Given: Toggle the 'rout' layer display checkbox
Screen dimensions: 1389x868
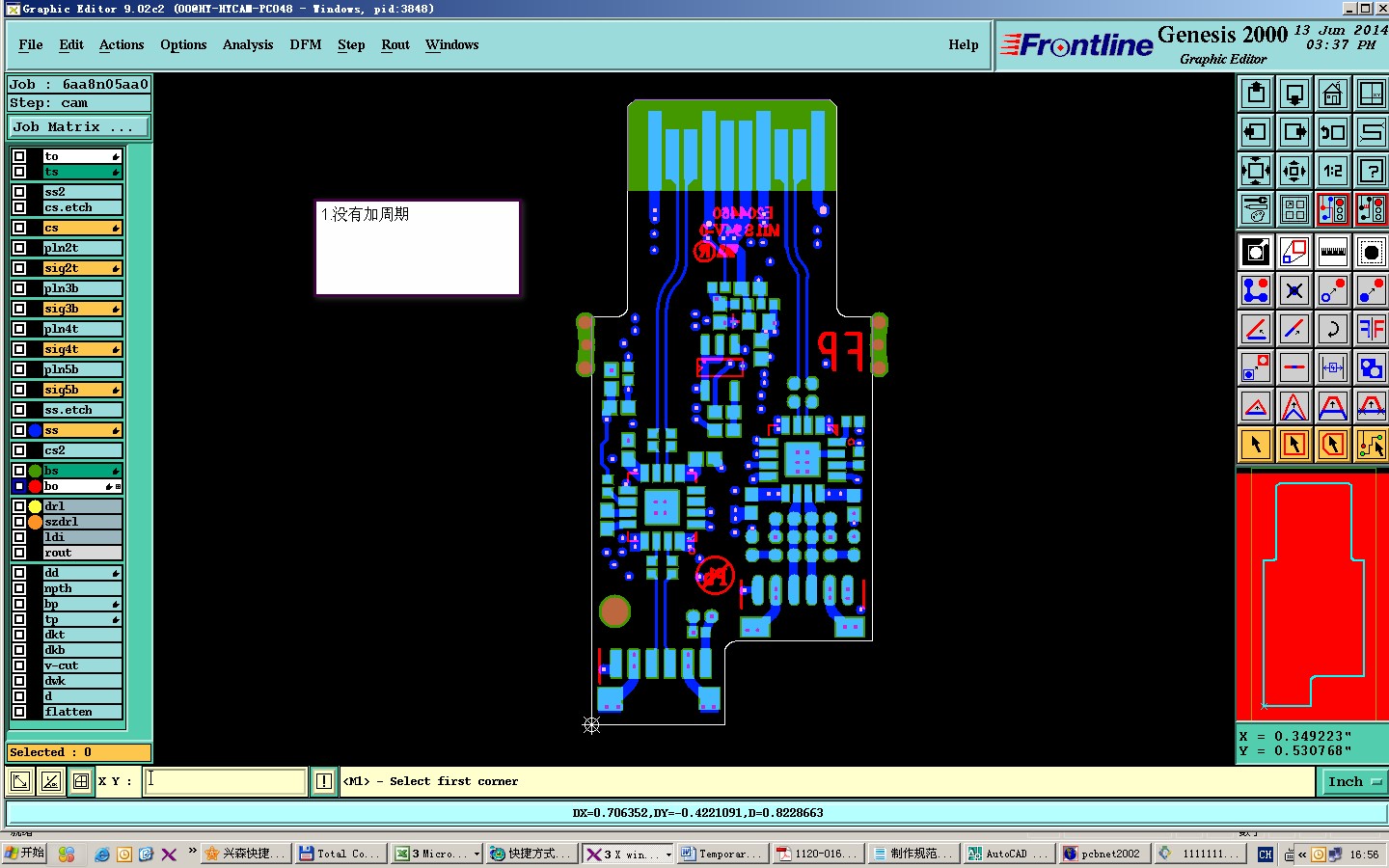Looking at the screenshot, I should [x=19, y=553].
